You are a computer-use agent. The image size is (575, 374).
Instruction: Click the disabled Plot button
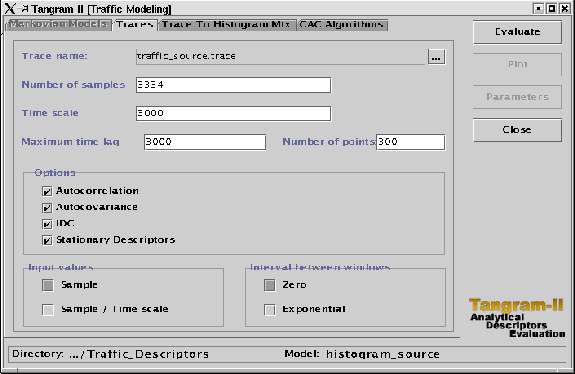tap(517, 64)
